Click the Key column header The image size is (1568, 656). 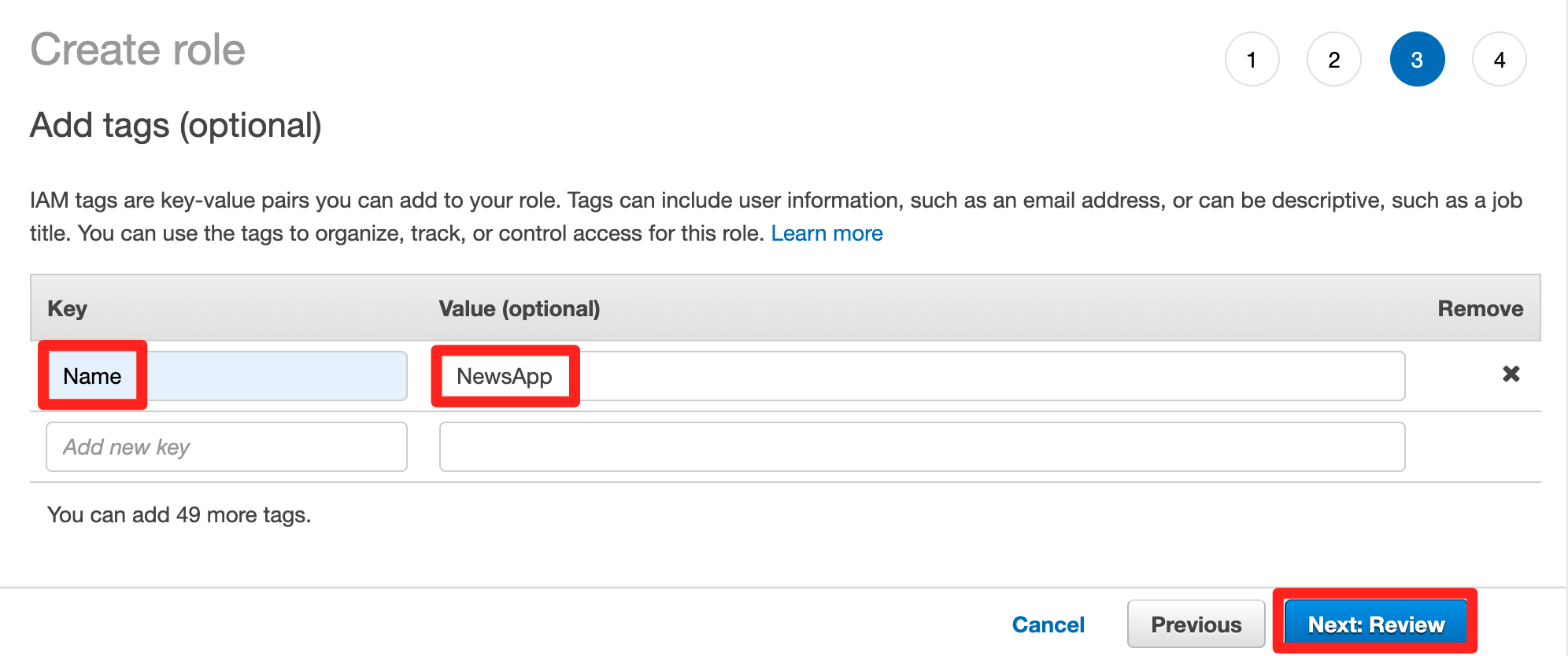pos(67,308)
